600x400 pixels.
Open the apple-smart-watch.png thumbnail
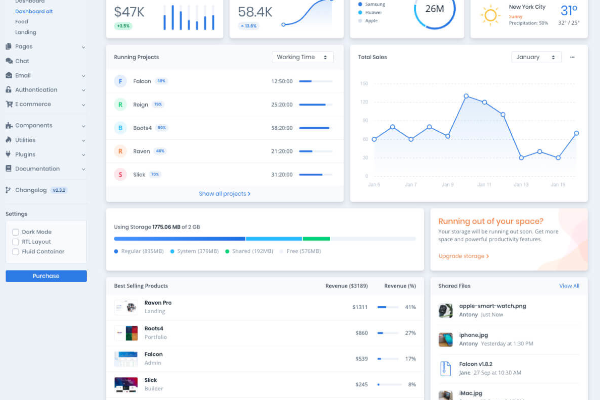pos(446,310)
